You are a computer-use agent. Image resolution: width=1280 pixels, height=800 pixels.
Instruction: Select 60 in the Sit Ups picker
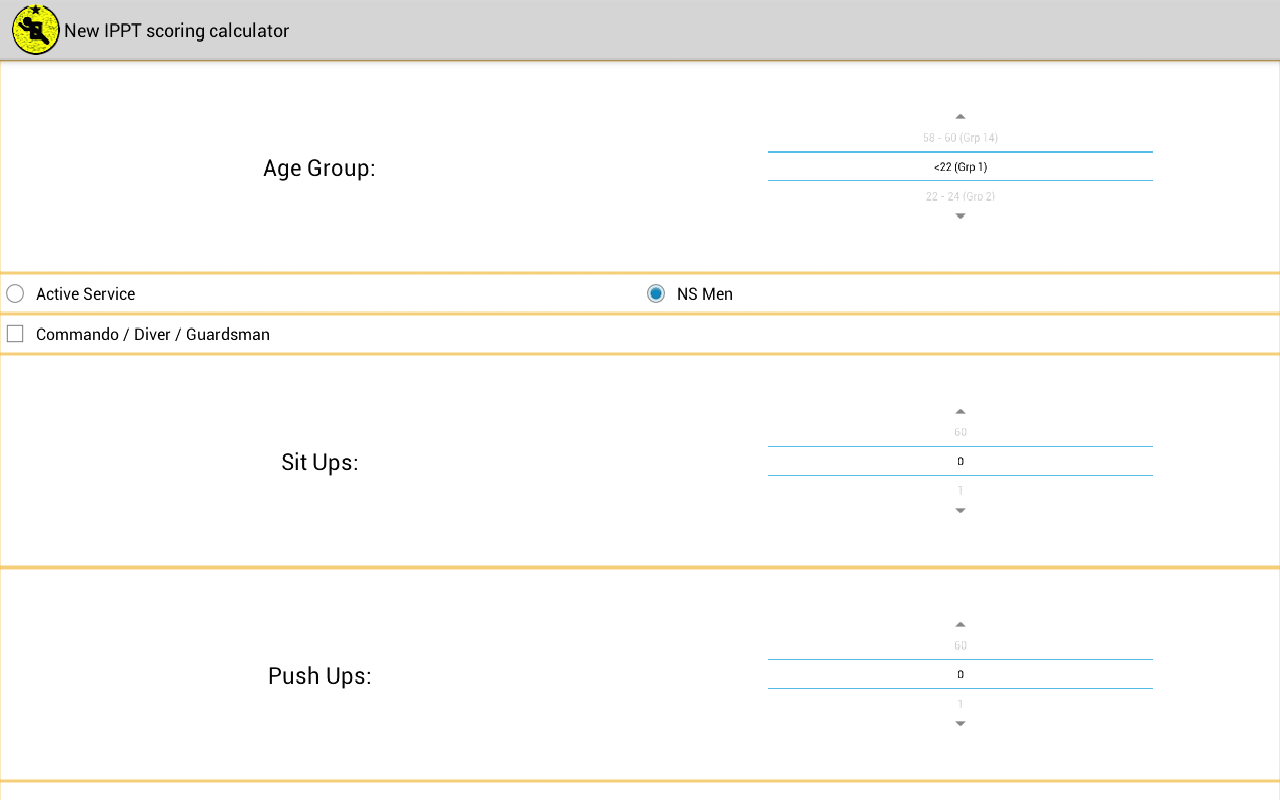pyautogui.click(x=960, y=432)
